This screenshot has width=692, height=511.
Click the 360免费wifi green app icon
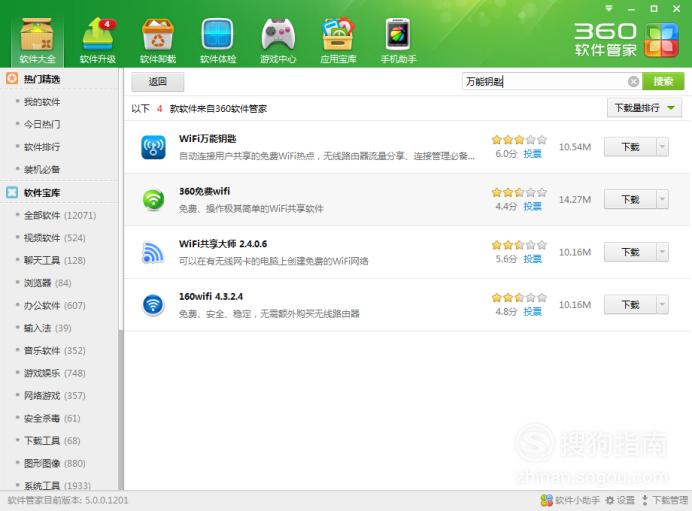[153, 199]
